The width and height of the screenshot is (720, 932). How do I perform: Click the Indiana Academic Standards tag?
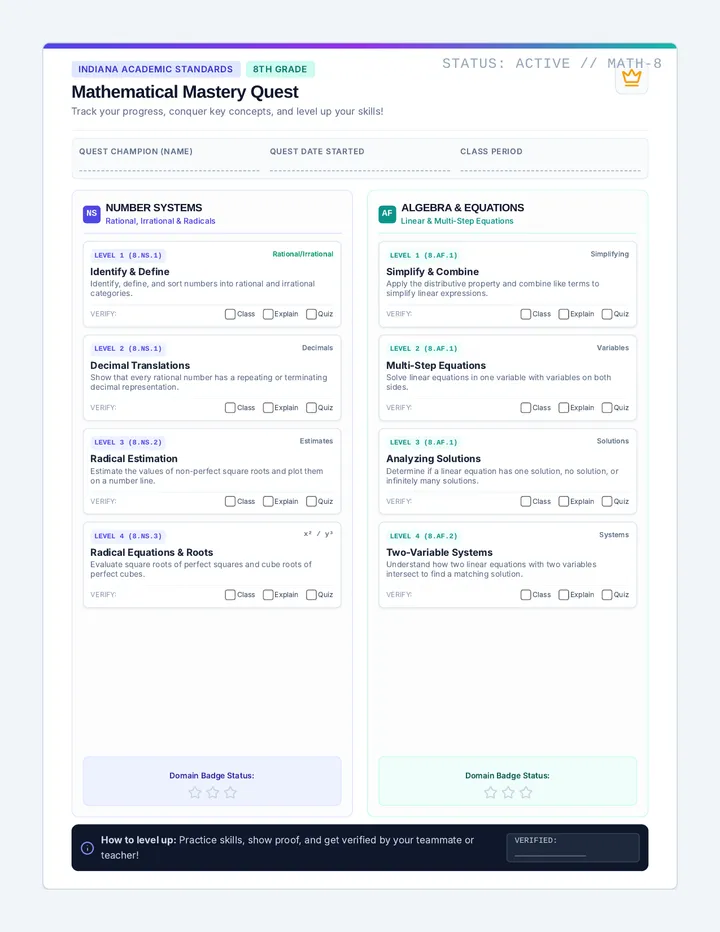(x=156, y=69)
